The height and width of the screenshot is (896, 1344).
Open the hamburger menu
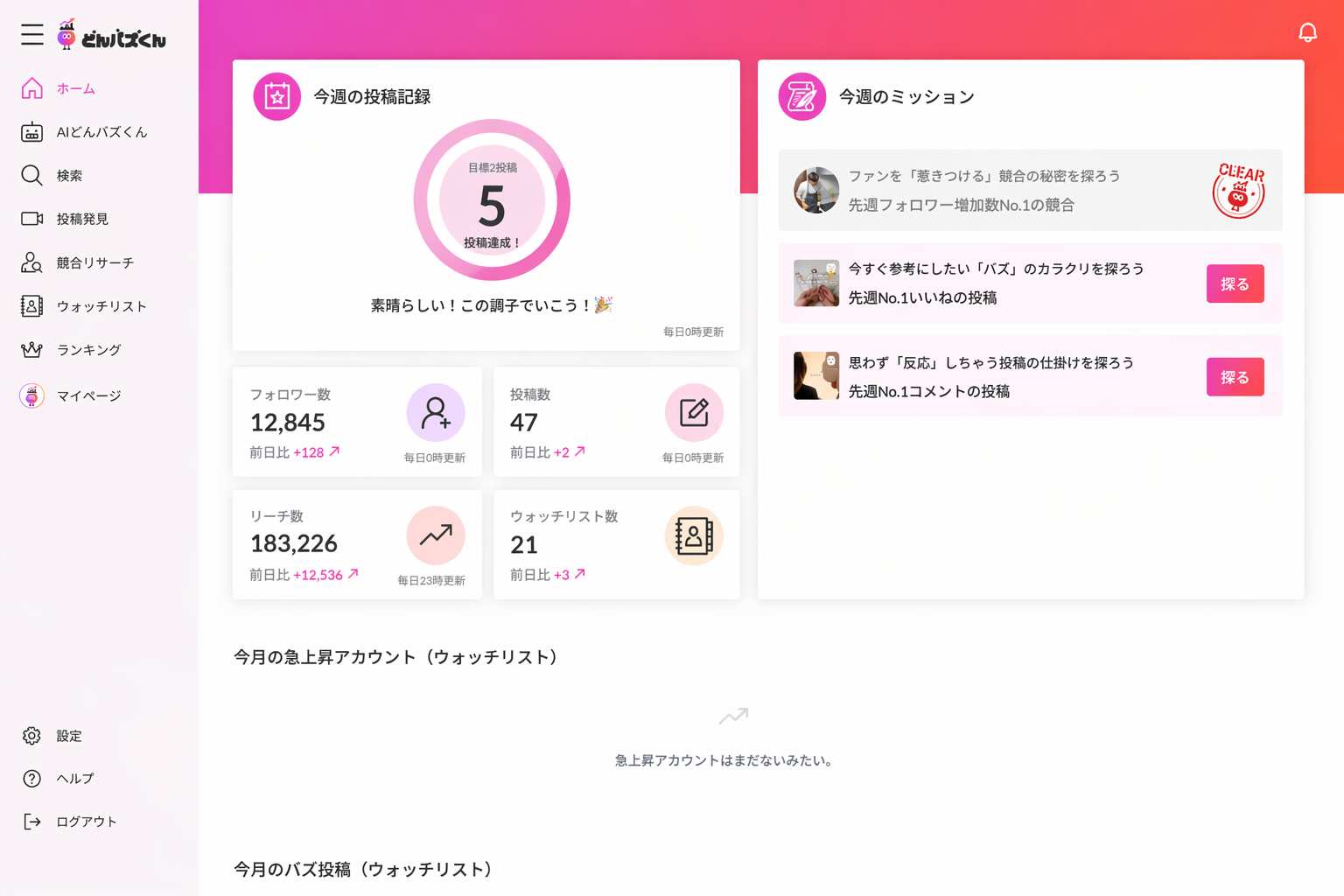coord(31,35)
